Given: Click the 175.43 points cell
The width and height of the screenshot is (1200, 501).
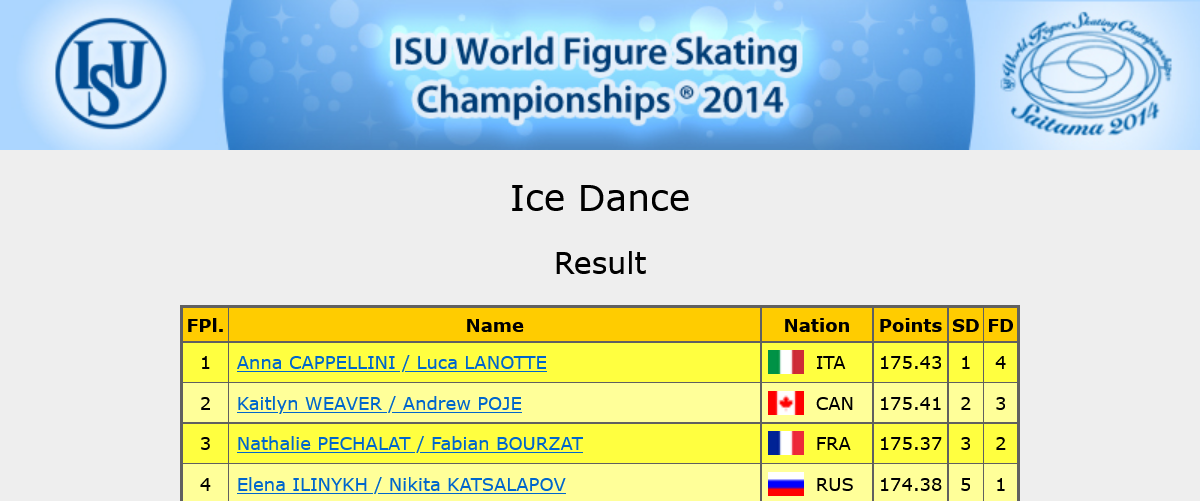Looking at the screenshot, I should click(x=910, y=363).
